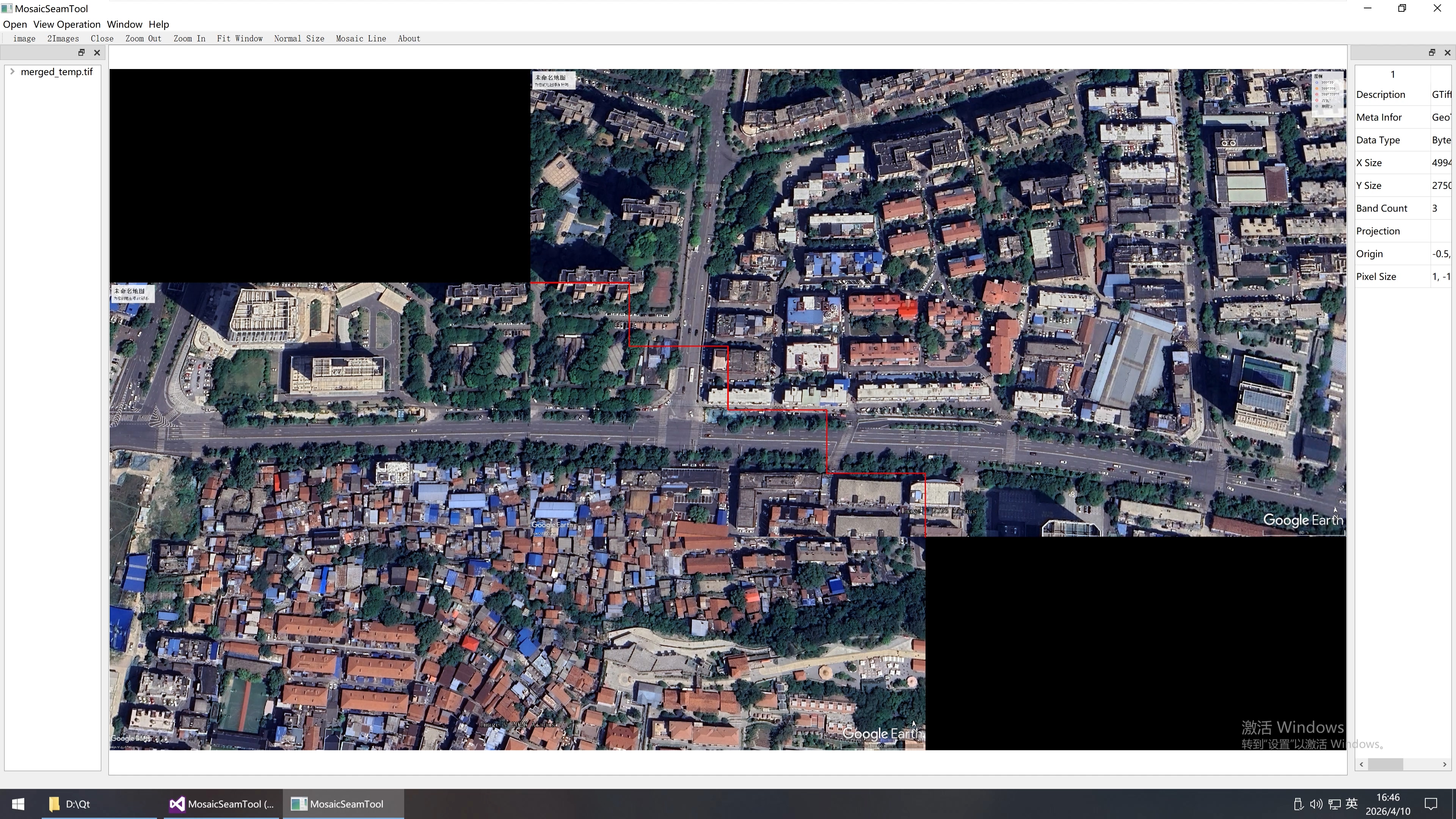Close the right properties panel
Image resolution: width=1456 pixels, height=819 pixels.
tap(1447, 53)
